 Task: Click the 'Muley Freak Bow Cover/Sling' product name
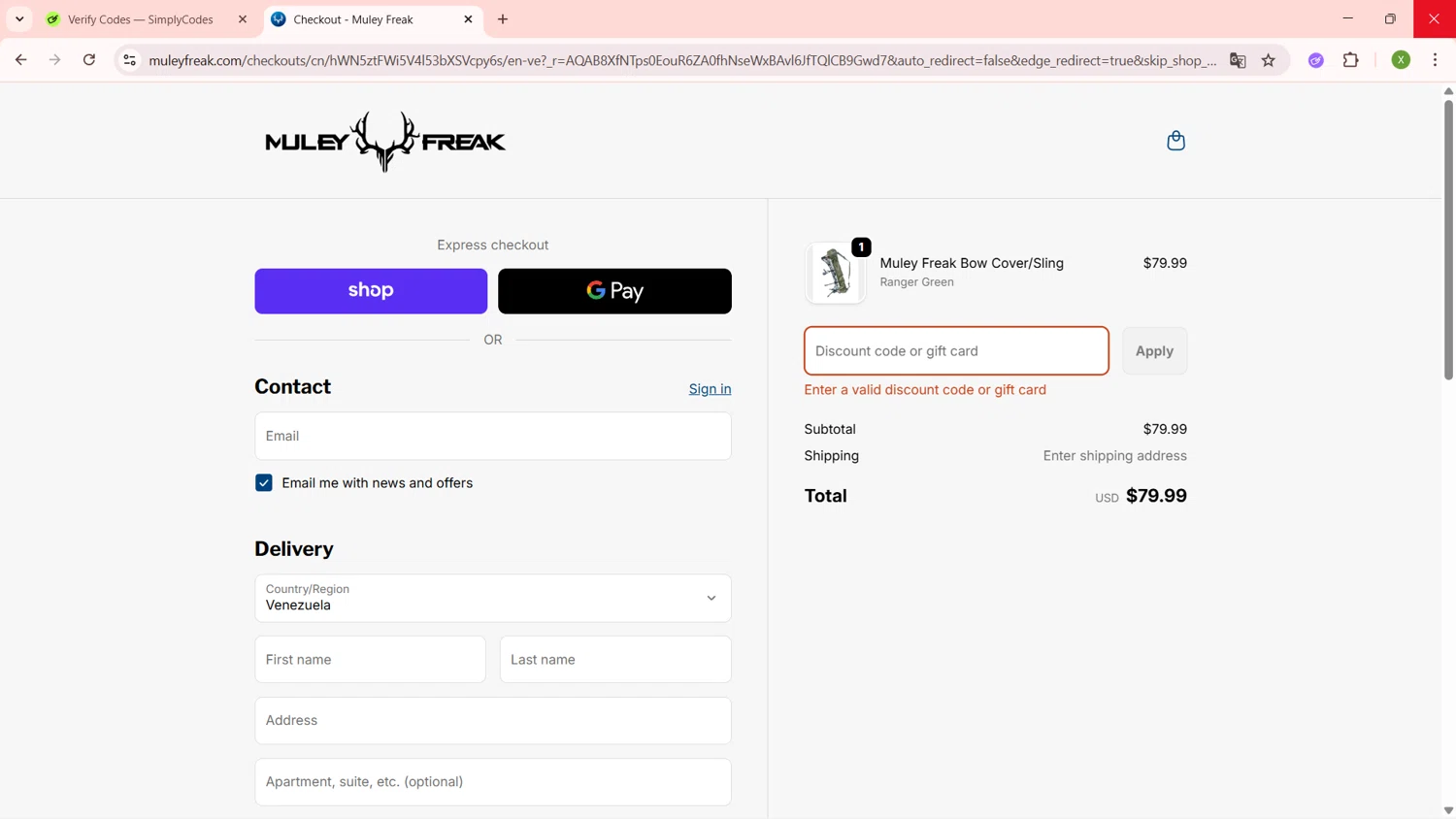tap(972, 263)
